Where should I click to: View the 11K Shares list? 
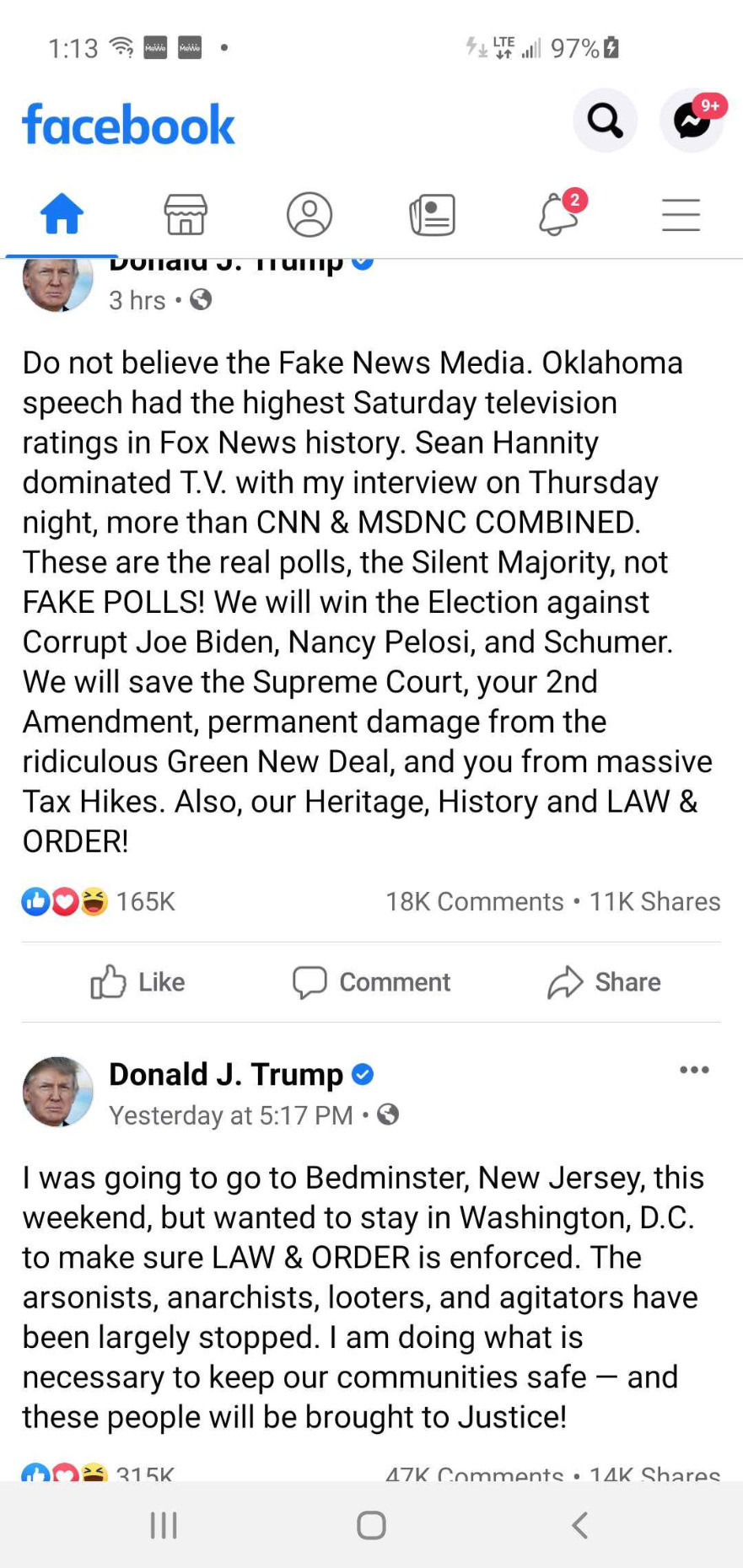tap(654, 901)
